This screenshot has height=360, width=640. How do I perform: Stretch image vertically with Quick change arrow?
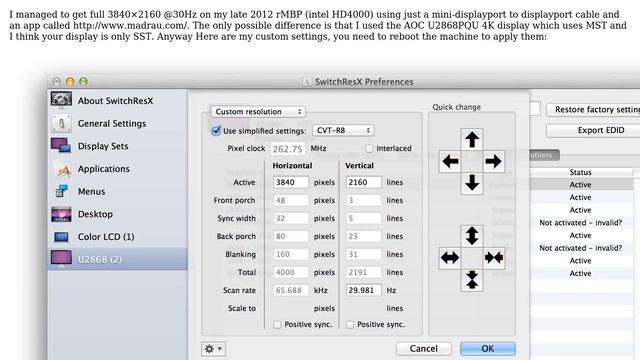[x=472, y=236]
